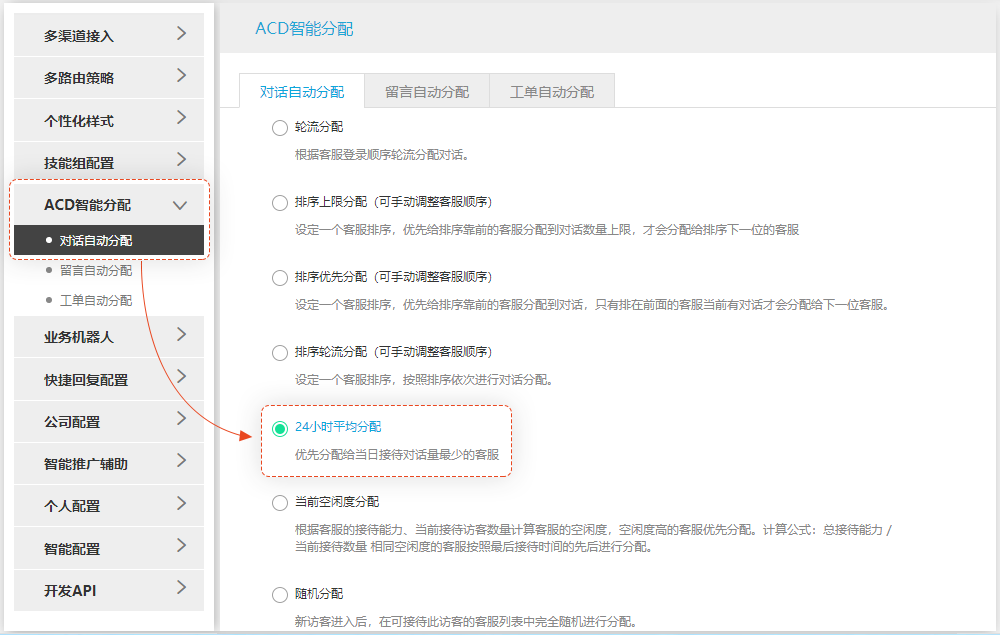This screenshot has height=635, width=1000.
Task: Select the 当前空闲度分配 radio button
Action: tap(279, 503)
